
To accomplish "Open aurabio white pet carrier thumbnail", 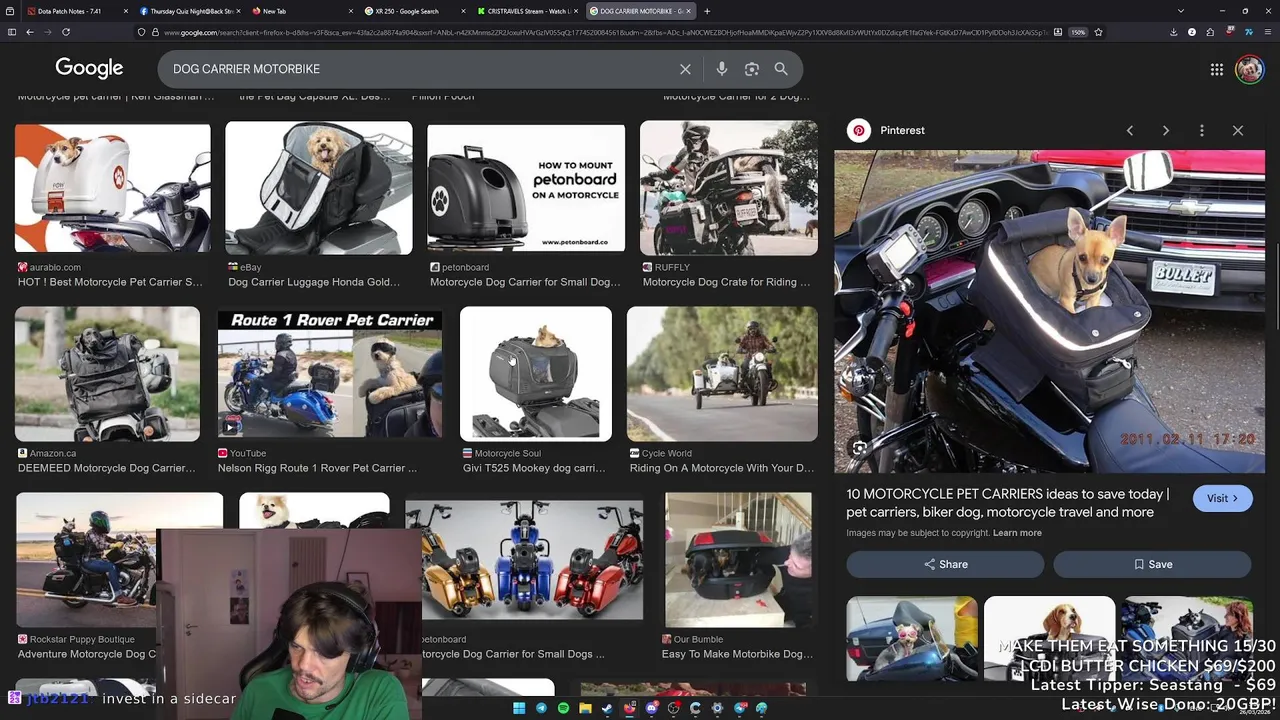I will pos(113,188).
